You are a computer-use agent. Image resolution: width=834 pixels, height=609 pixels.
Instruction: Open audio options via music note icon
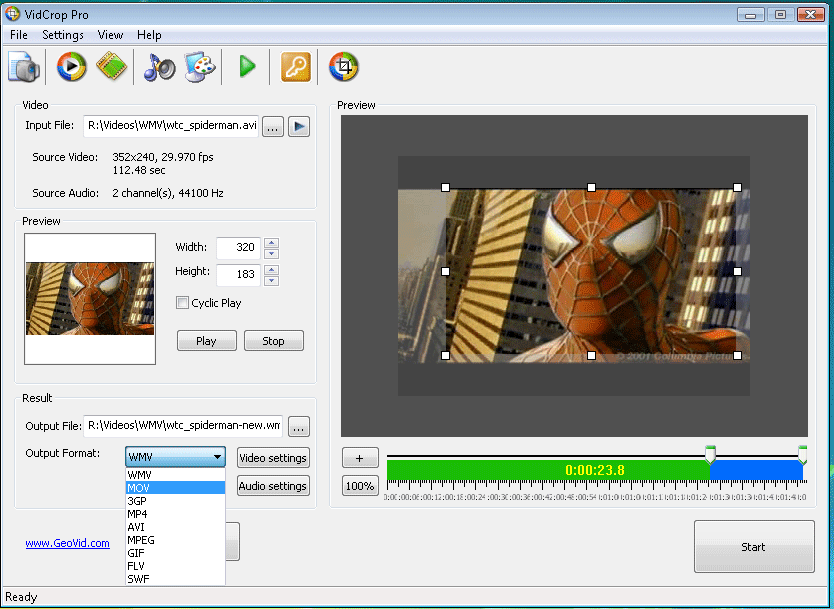[x=159, y=67]
